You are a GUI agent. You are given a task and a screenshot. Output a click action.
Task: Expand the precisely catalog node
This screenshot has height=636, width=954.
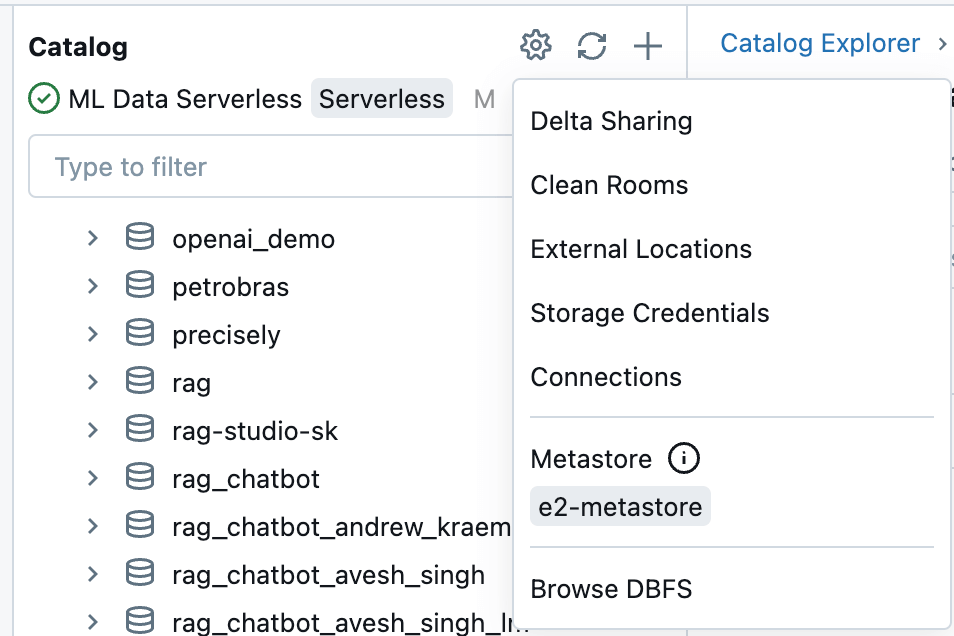(92, 335)
